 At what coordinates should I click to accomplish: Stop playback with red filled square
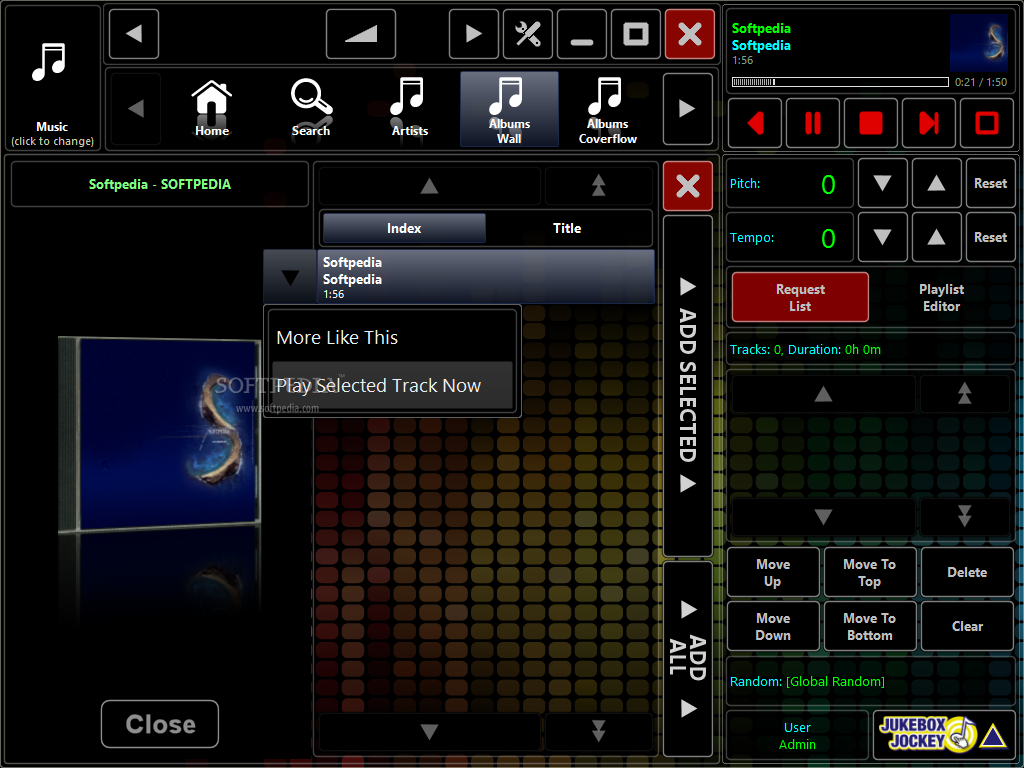coord(871,123)
